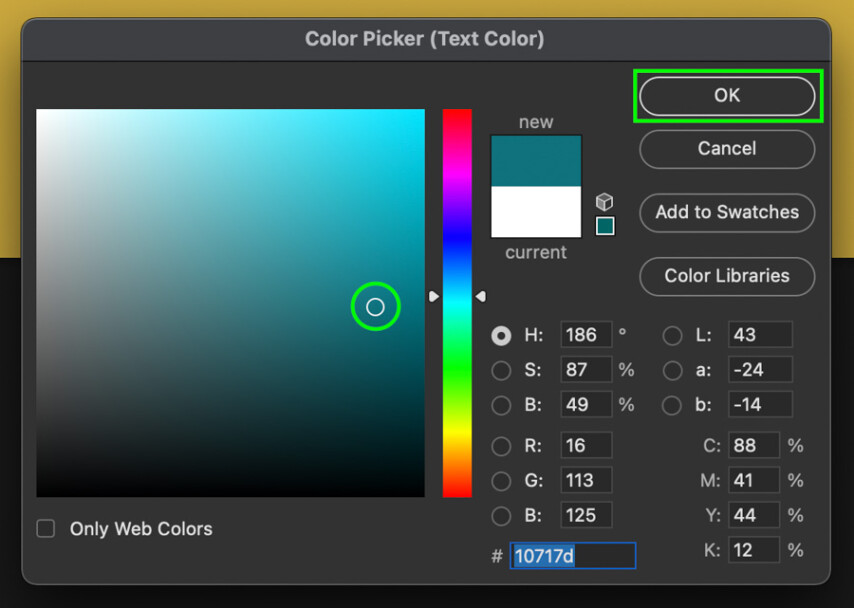Enable the Only Web Colors checkbox
This screenshot has height=608, width=854.
[45, 528]
